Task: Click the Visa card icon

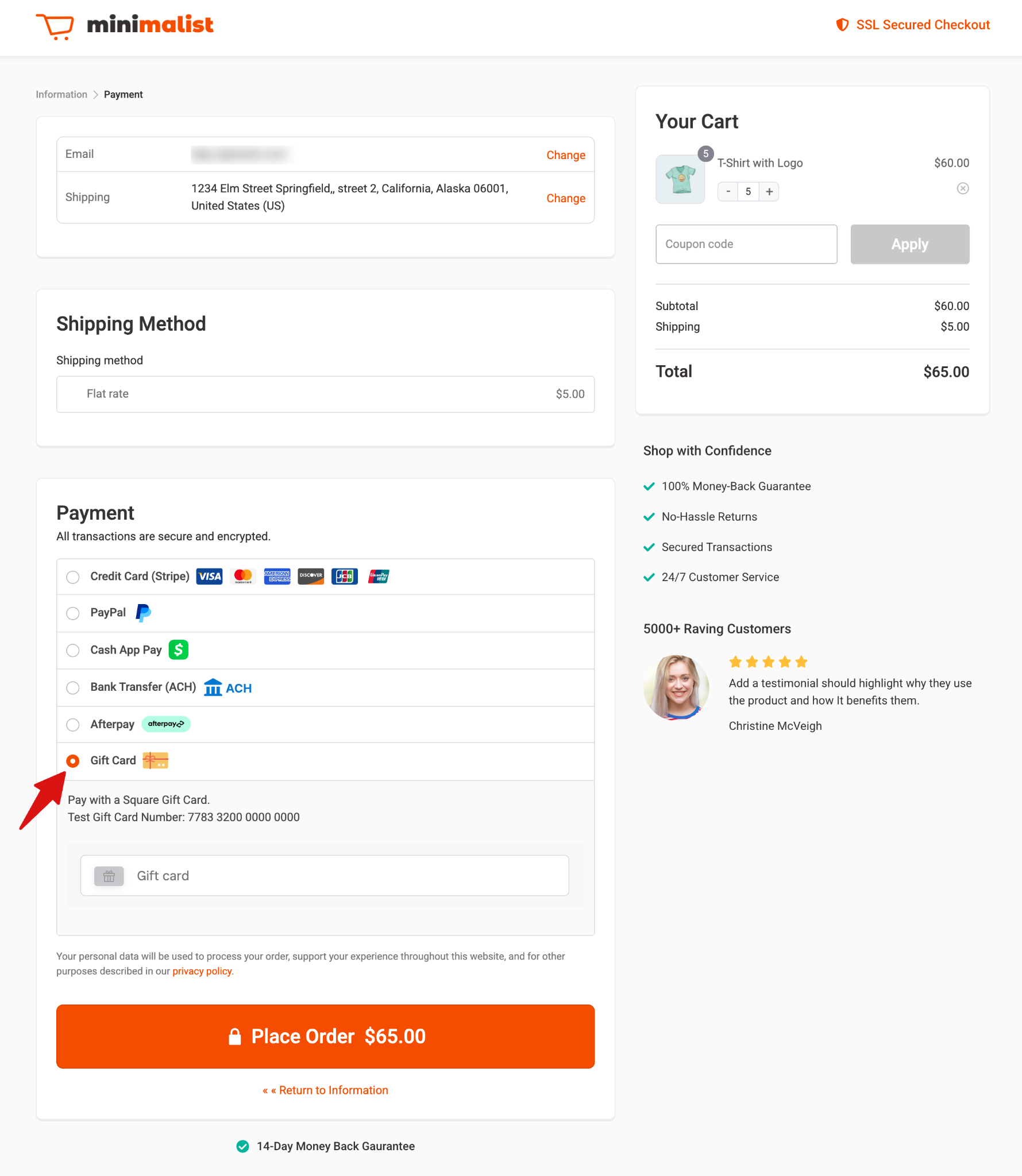Action: (x=209, y=577)
